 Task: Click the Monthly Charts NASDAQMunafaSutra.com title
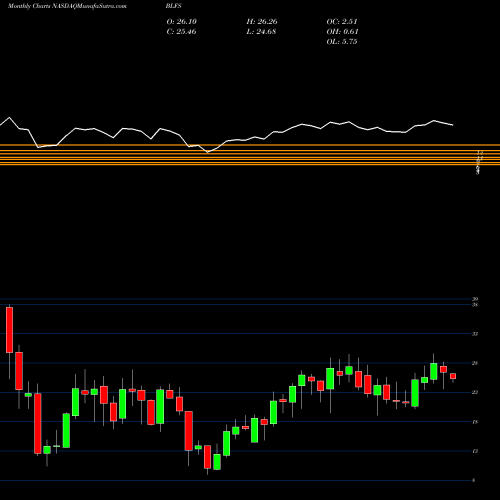coord(67,6)
